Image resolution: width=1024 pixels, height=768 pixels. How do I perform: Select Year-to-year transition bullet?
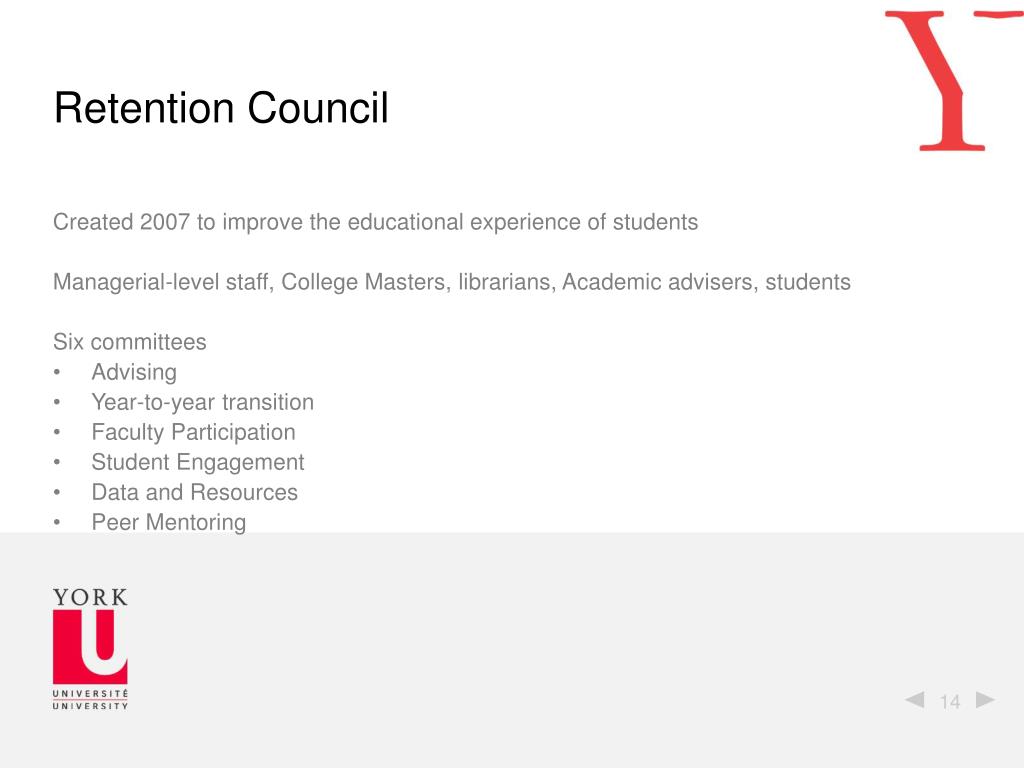point(202,402)
